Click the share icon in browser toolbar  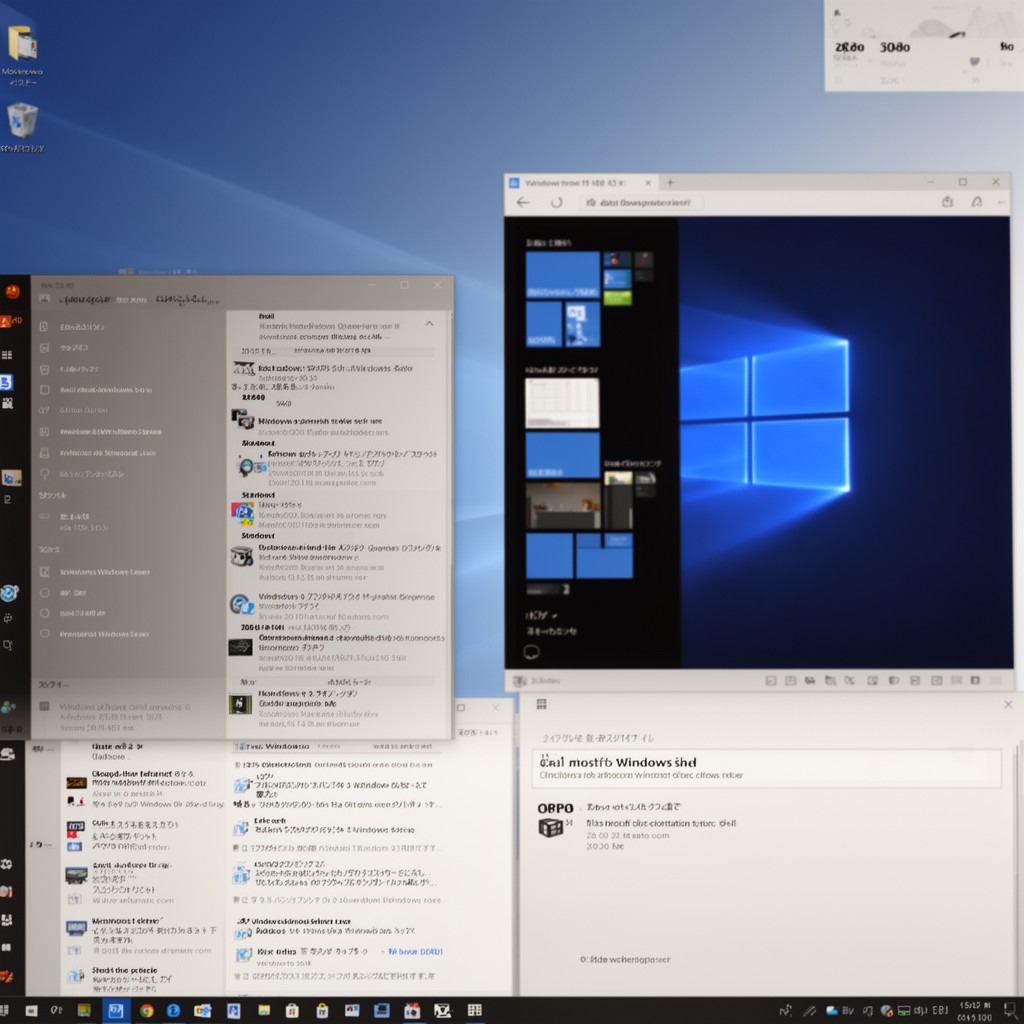[x=947, y=202]
